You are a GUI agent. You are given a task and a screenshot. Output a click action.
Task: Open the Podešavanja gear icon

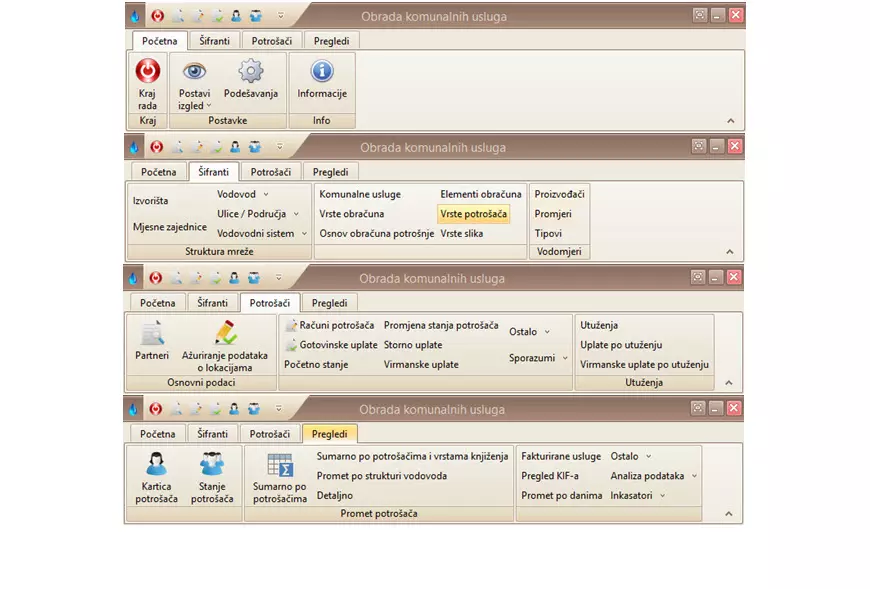click(250, 72)
